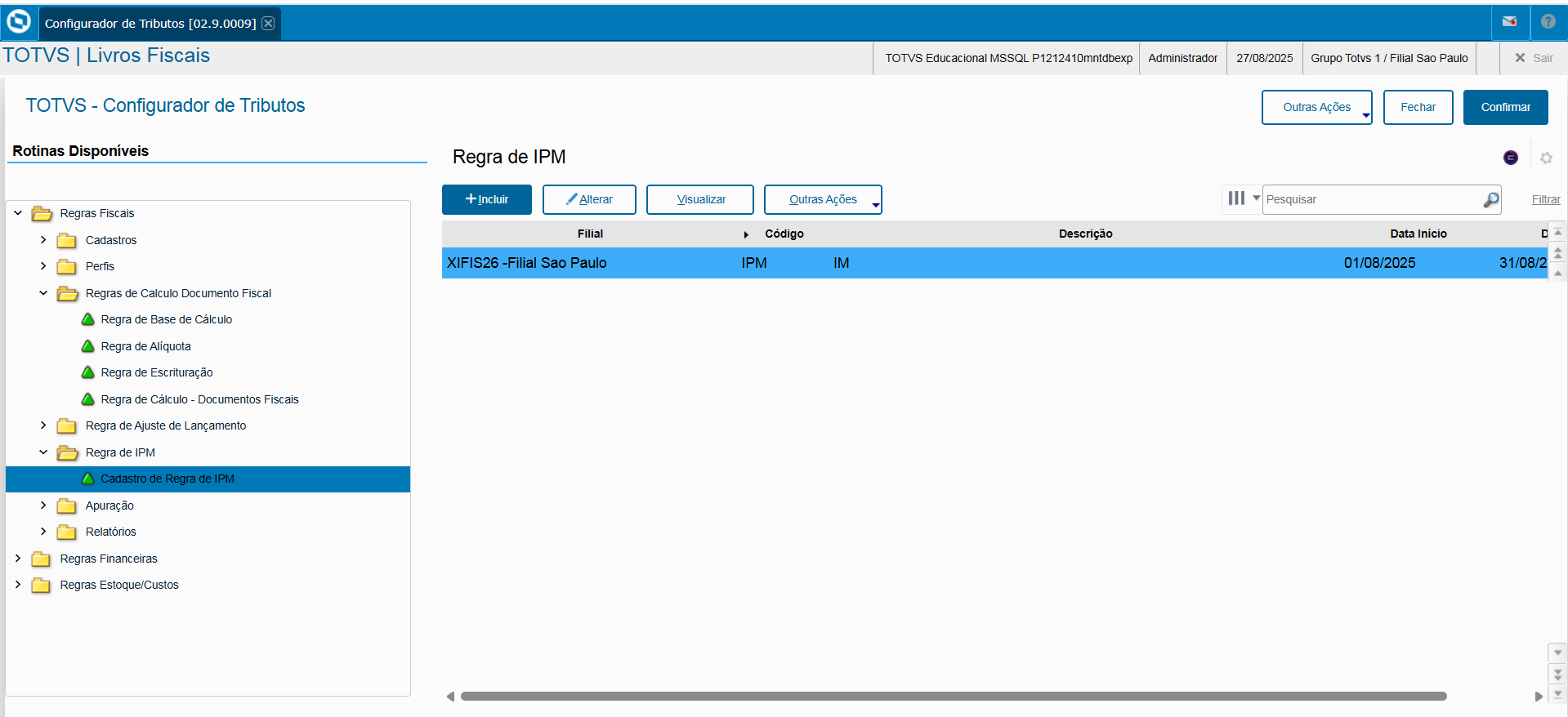Image resolution: width=1568 pixels, height=717 pixels.
Task: Collapse the Regra de IPM tree node
Action: (x=43, y=452)
